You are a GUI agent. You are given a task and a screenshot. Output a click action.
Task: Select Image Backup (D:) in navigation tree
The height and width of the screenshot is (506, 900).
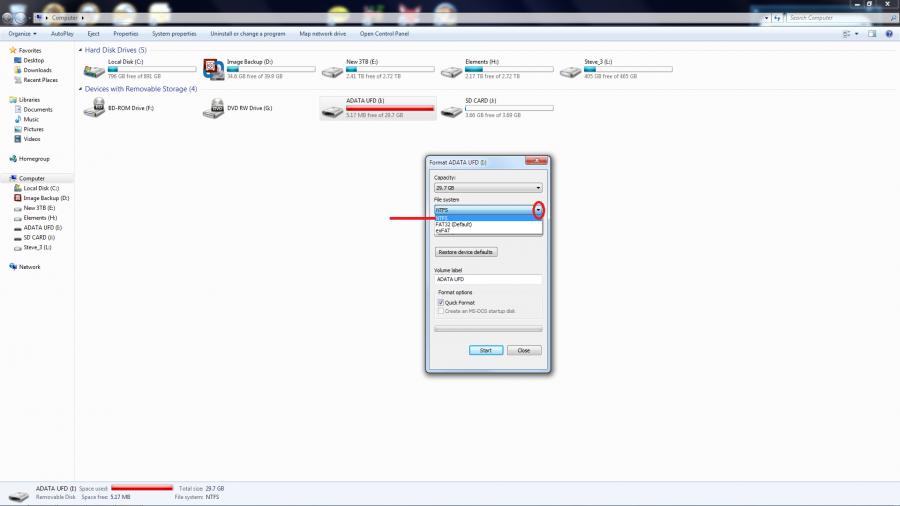click(x=46, y=198)
